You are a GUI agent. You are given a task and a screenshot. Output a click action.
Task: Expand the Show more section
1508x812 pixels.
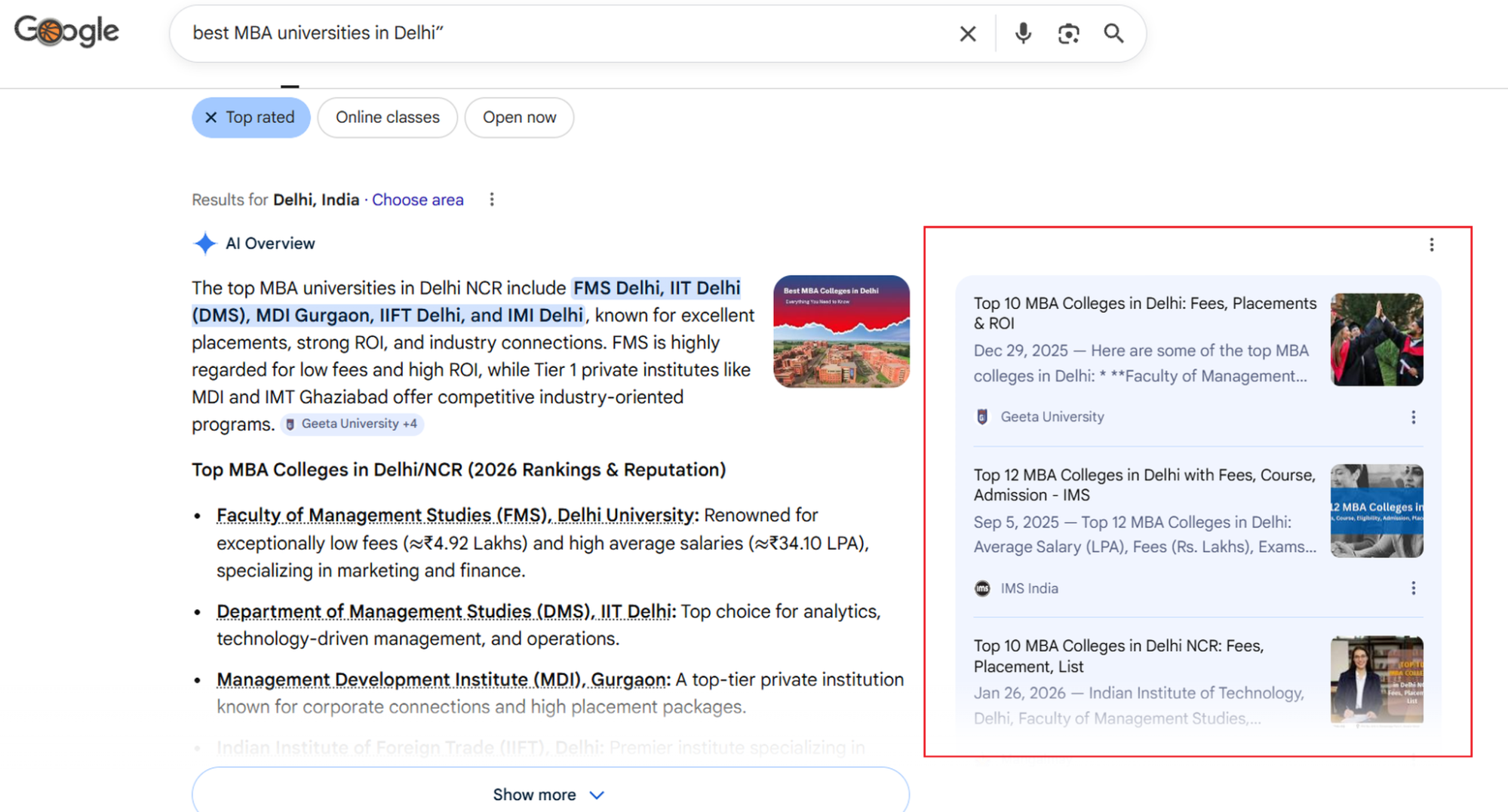click(x=549, y=793)
